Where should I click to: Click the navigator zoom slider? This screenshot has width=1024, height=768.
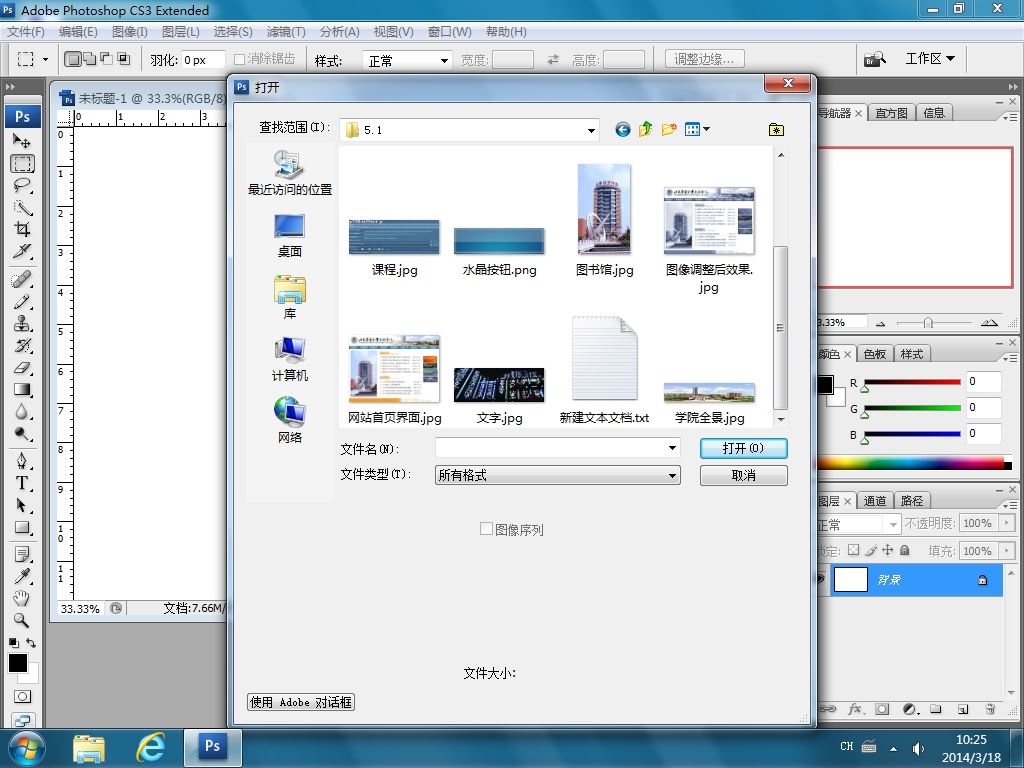[x=927, y=323]
